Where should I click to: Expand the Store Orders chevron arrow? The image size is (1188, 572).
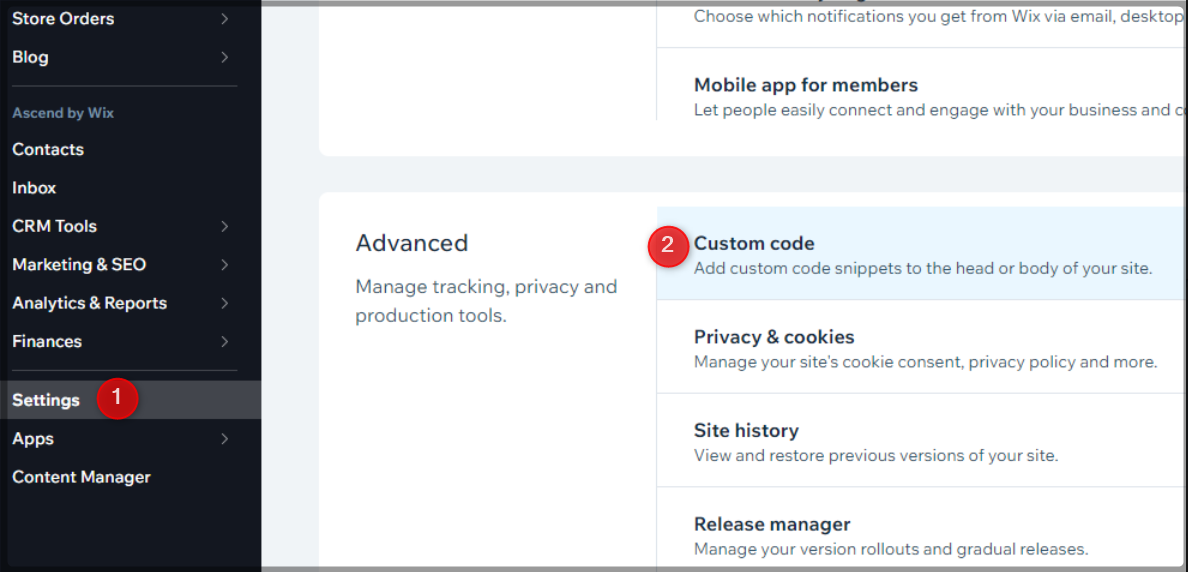point(224,19)
